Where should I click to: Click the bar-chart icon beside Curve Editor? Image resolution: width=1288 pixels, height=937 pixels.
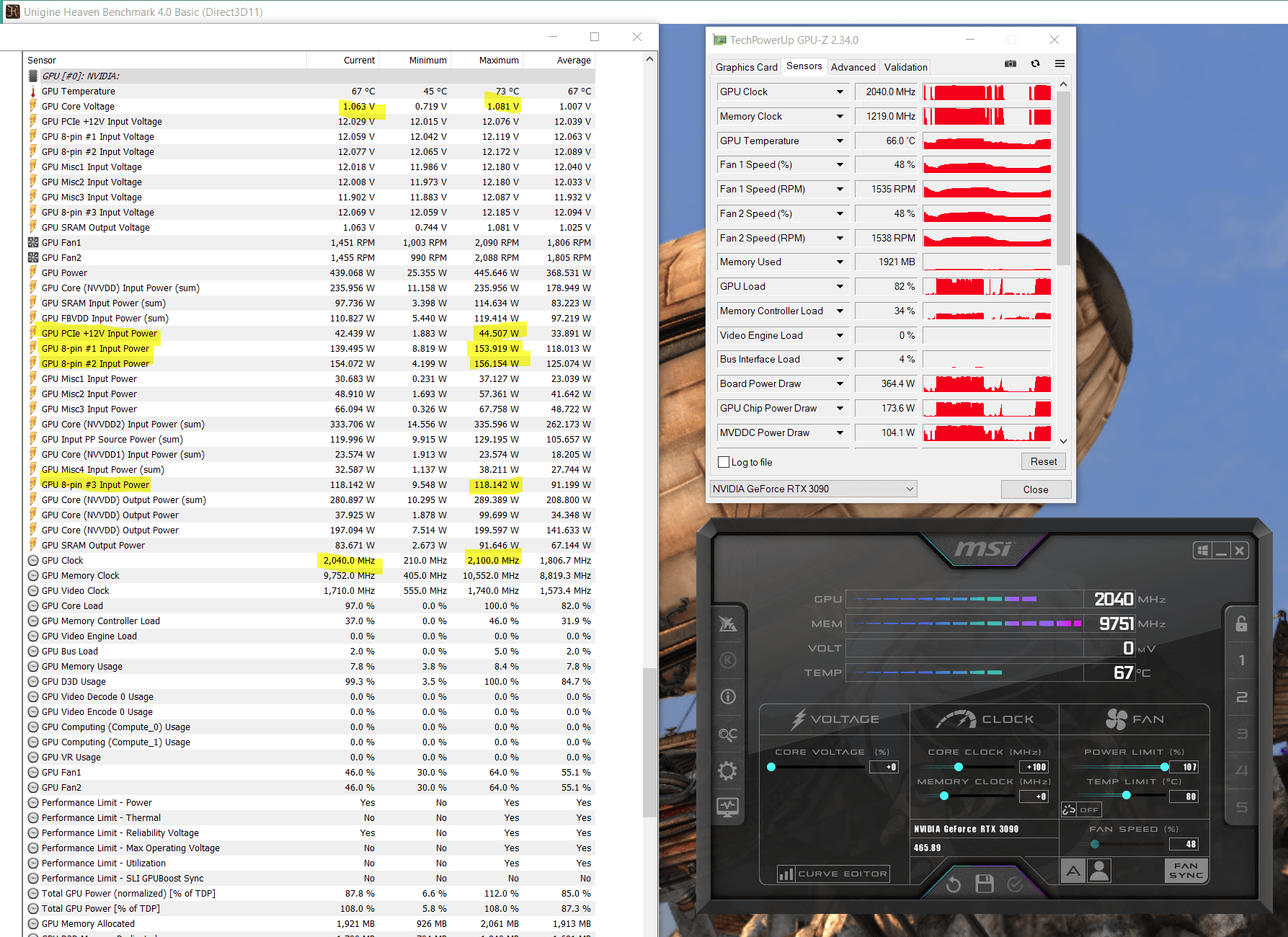pos(786,874)
